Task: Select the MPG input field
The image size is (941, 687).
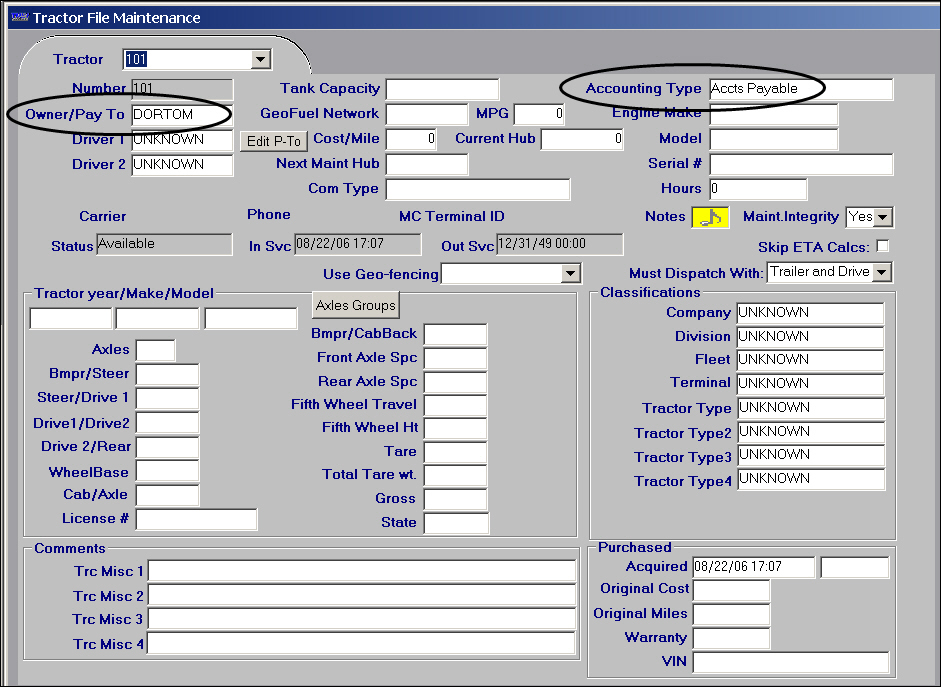Action: click(539, 114)
